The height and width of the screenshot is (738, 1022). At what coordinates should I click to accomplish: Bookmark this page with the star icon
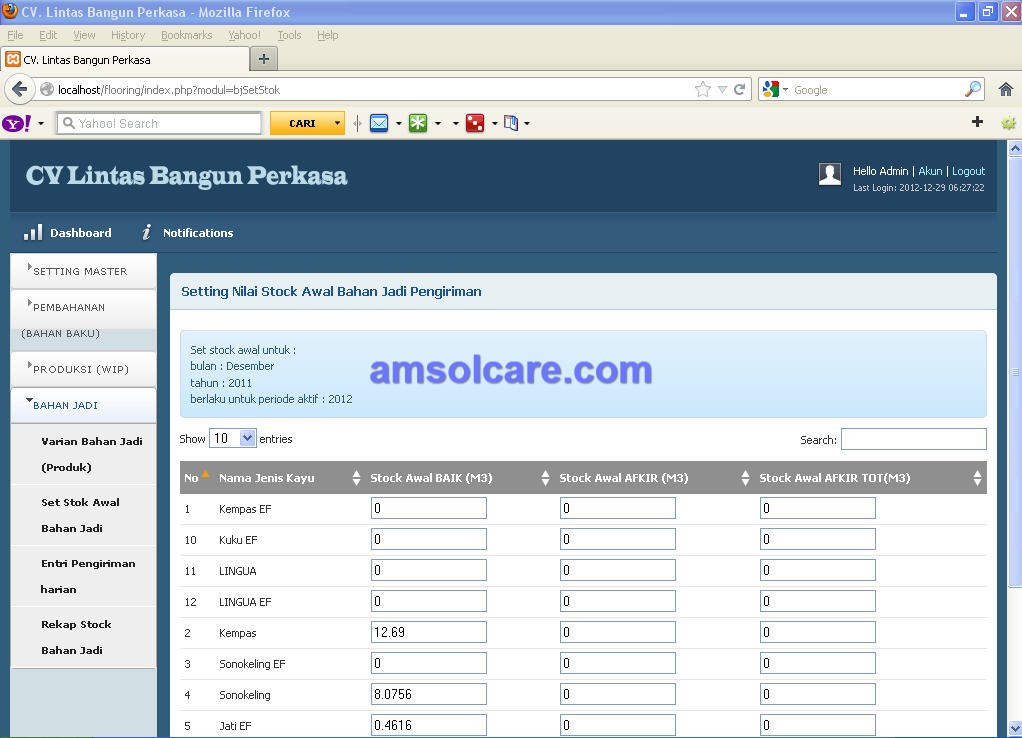point(703,89)
